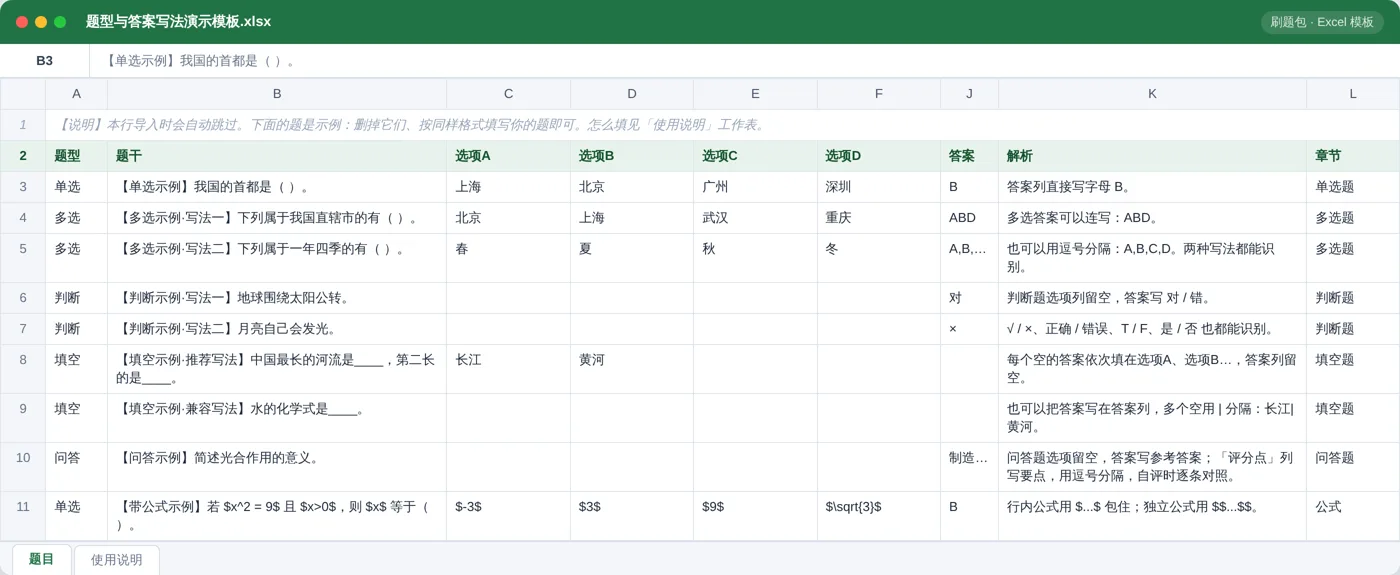
Task: Click the 问答 type cell in row 10
Action: (76, 467)
